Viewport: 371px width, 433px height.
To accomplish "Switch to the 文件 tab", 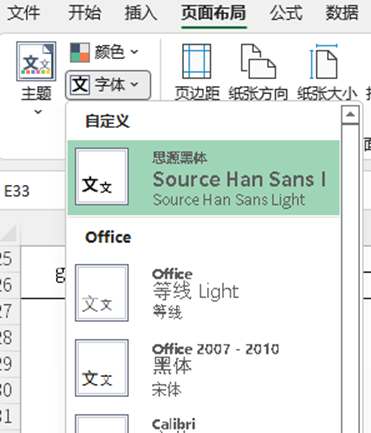I will [x=24, y=13].
